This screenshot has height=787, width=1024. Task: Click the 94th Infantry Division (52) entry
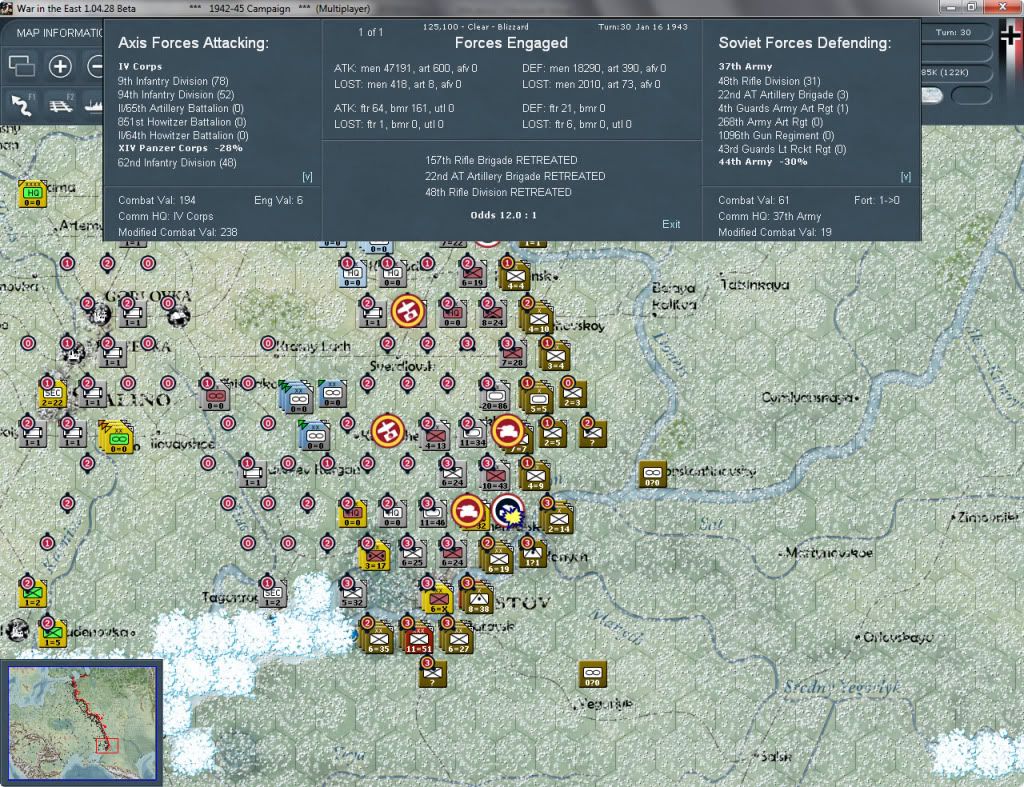pyautogui.click(x=176, y=95)
